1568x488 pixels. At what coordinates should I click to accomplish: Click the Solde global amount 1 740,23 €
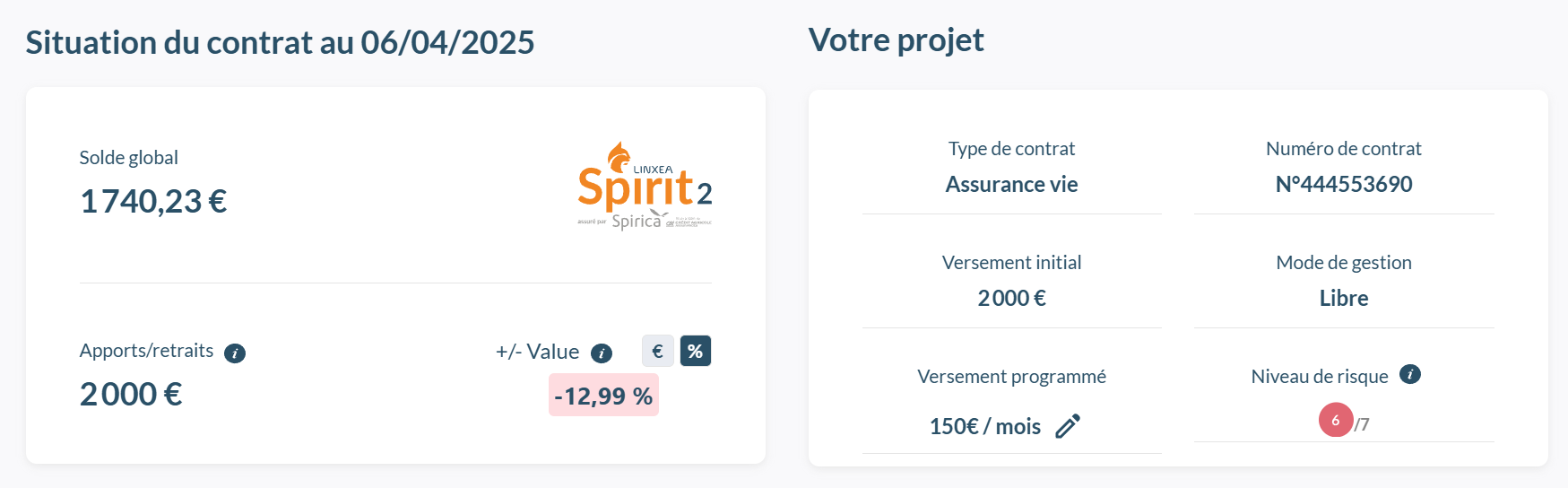pos(153,201)
